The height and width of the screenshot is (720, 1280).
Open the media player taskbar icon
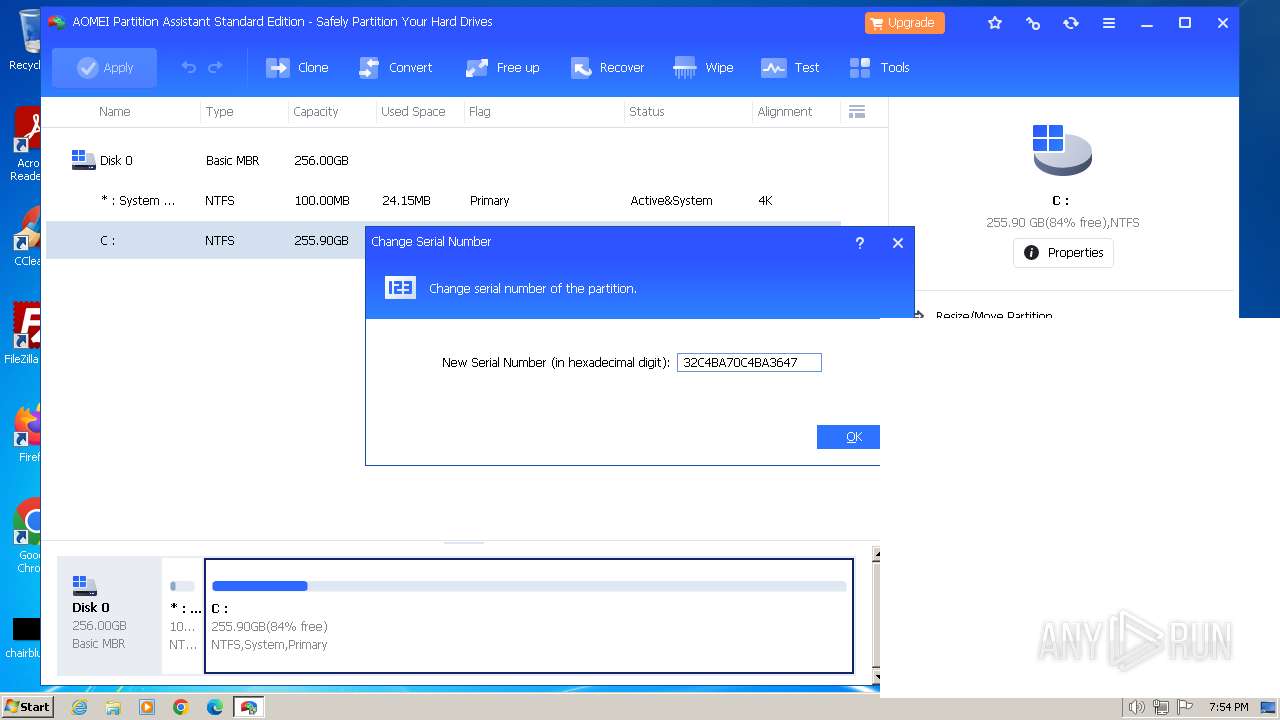(x=147, y=707)
